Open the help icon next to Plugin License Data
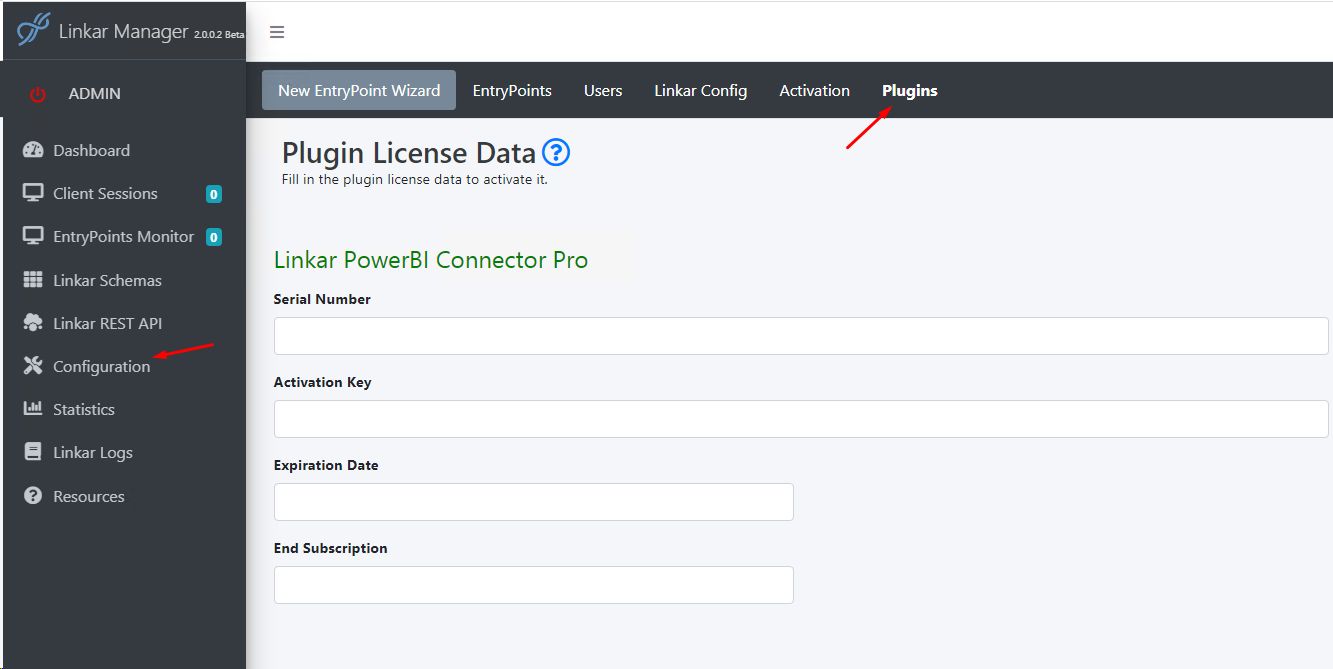 point(556,153)
